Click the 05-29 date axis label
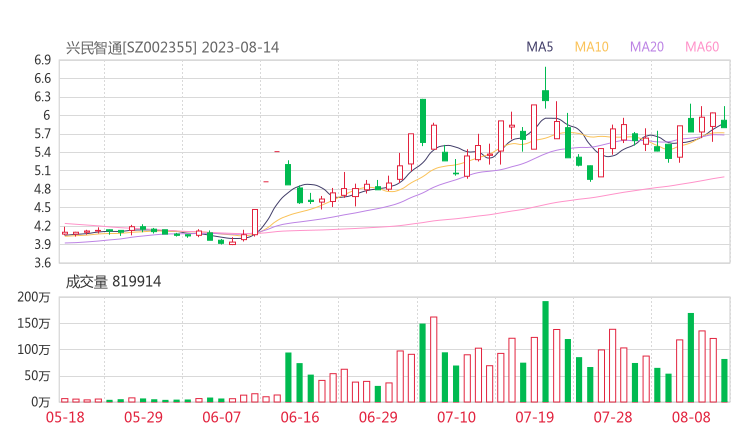This screenshot has width=740, height=440. point(143,417)
